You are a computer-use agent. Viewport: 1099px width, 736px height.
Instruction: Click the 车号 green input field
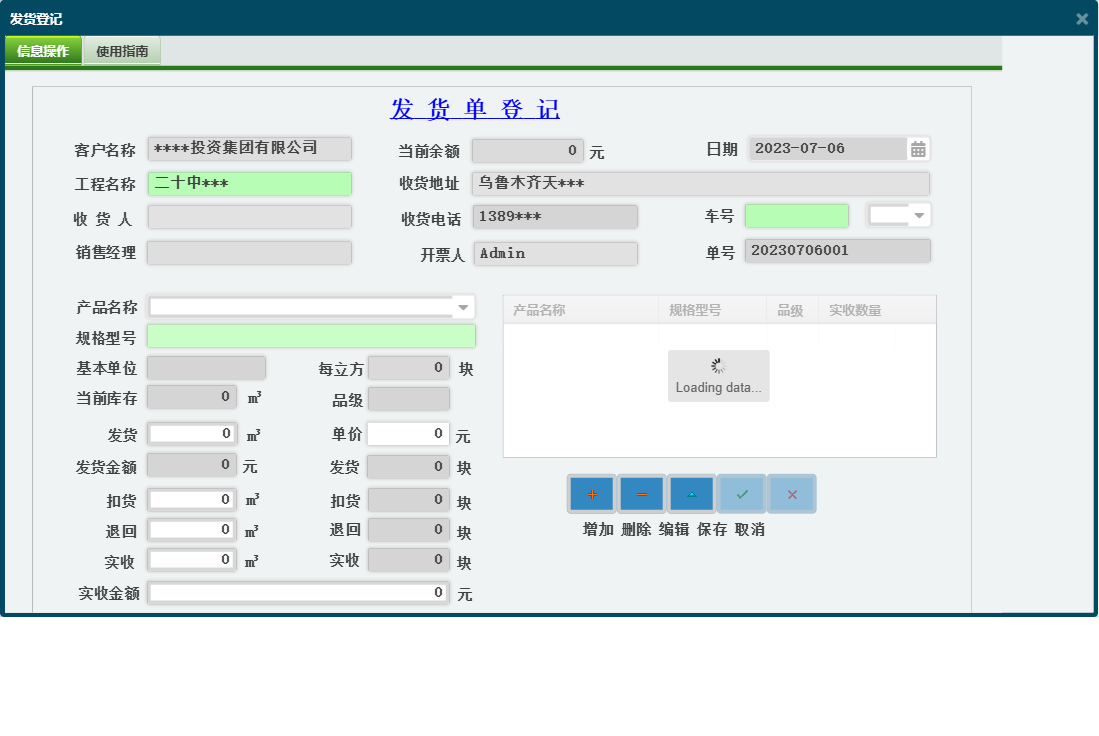point(796,216)
